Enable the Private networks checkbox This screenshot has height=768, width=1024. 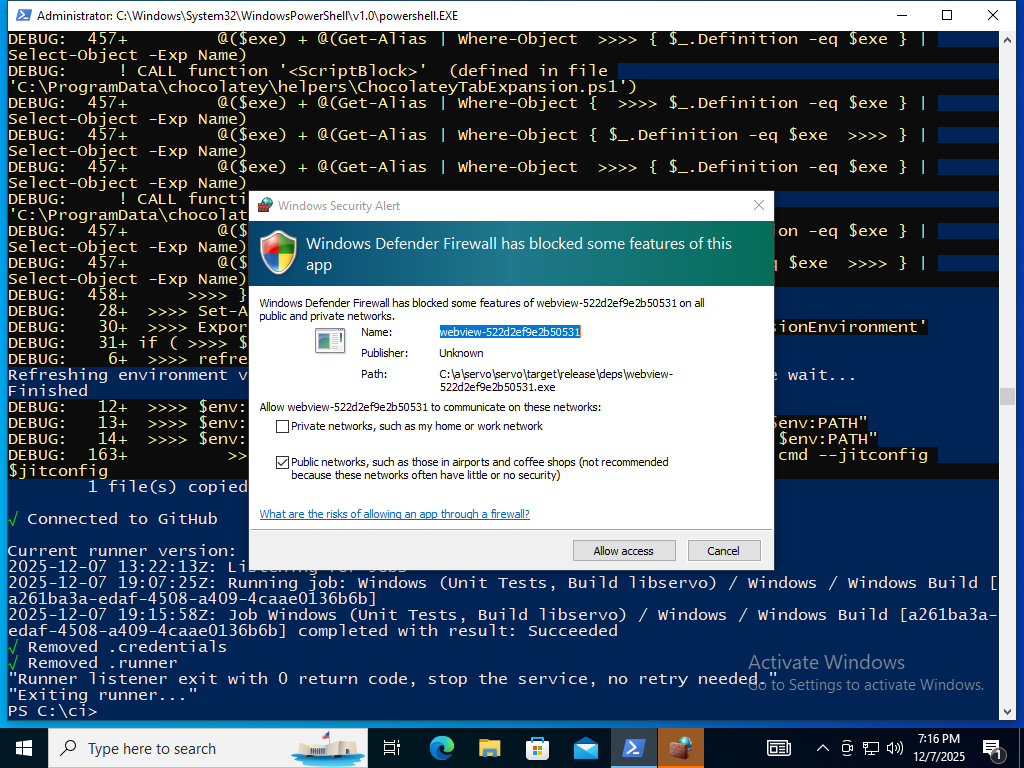point(282,427)
